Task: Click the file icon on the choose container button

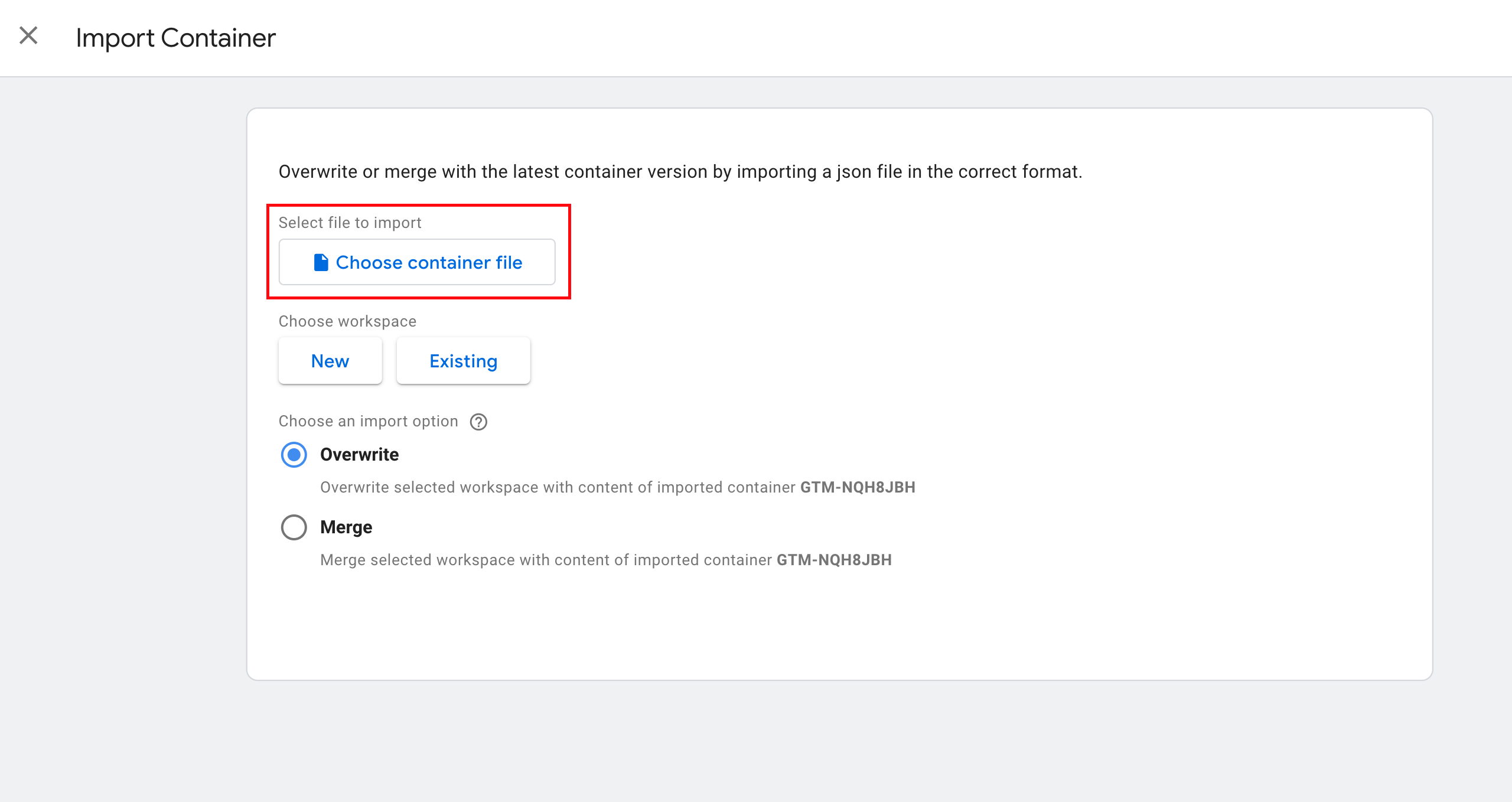Action: pyautogui.click(x=321, y=262)
